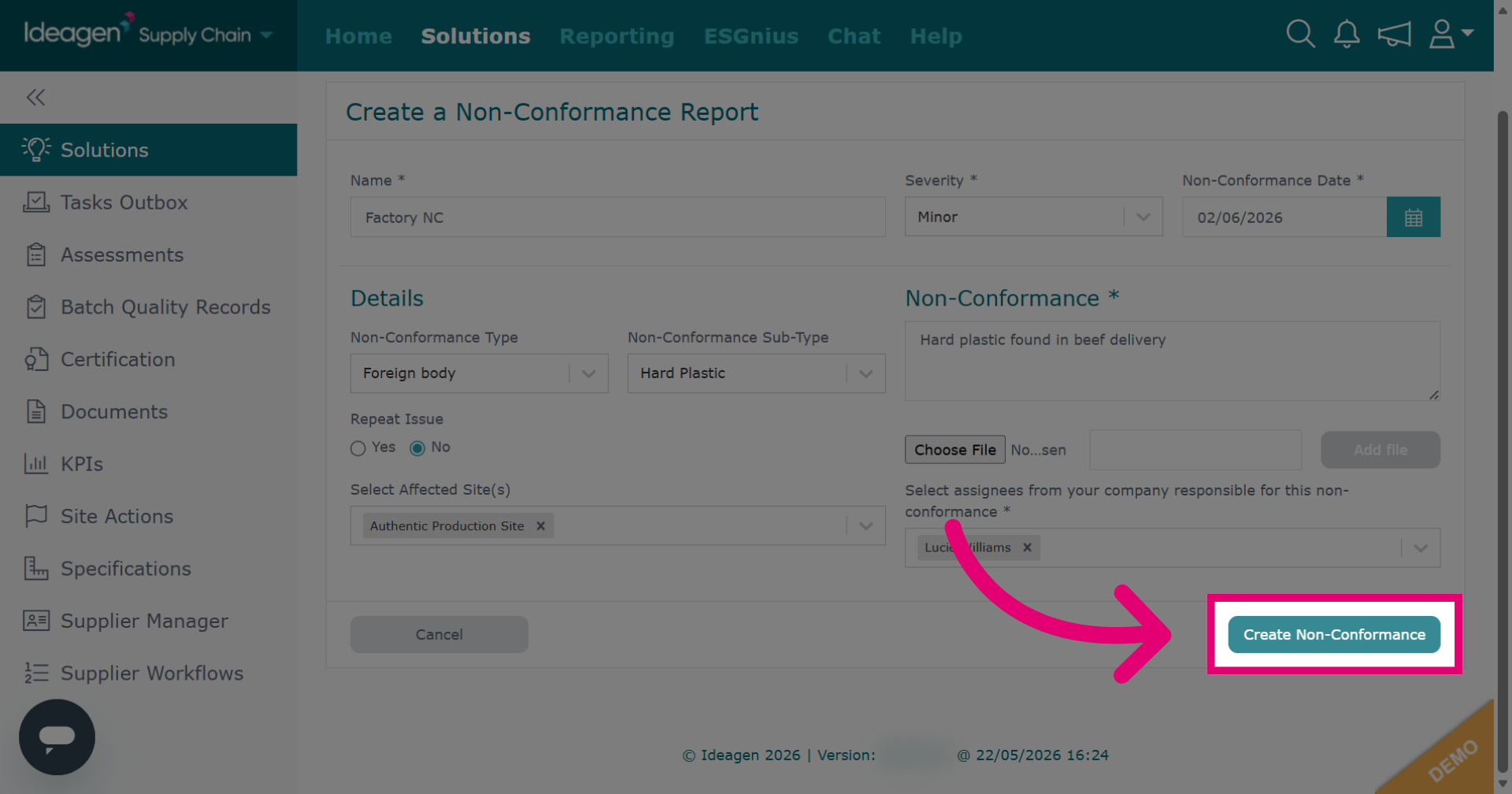The width and height of the screenshot is (1512, 794).
Task: Open Non-Conformance Sub-Type dropdown
Action: [756, 373]
